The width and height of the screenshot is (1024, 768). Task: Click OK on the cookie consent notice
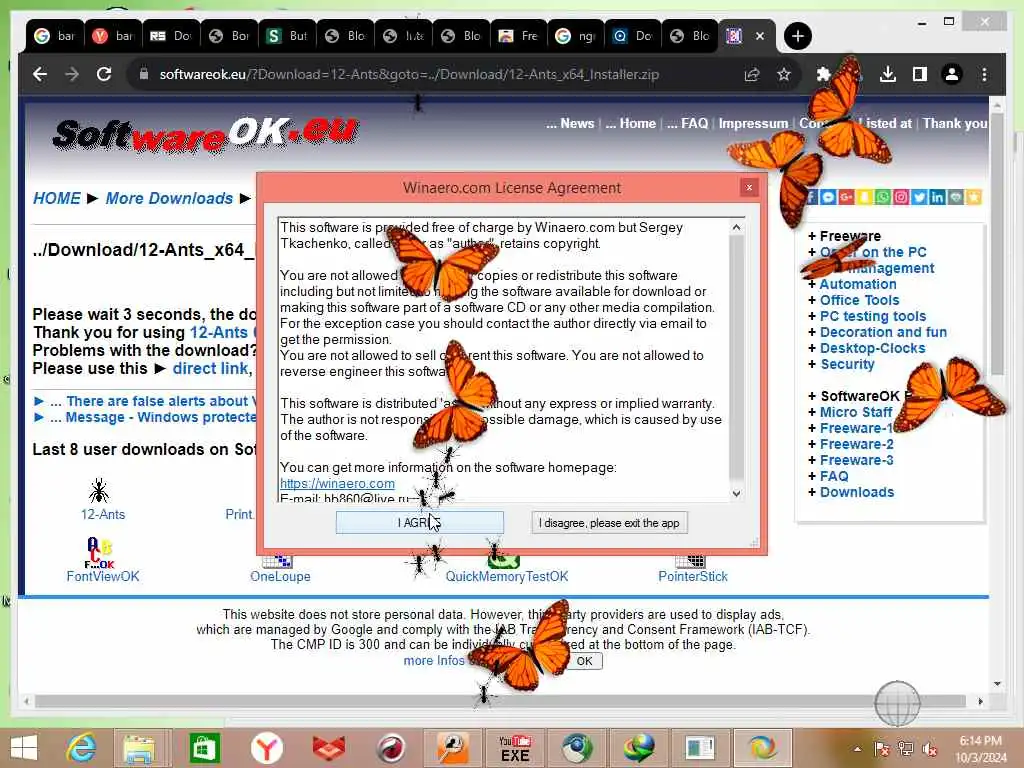coord(584,661)
